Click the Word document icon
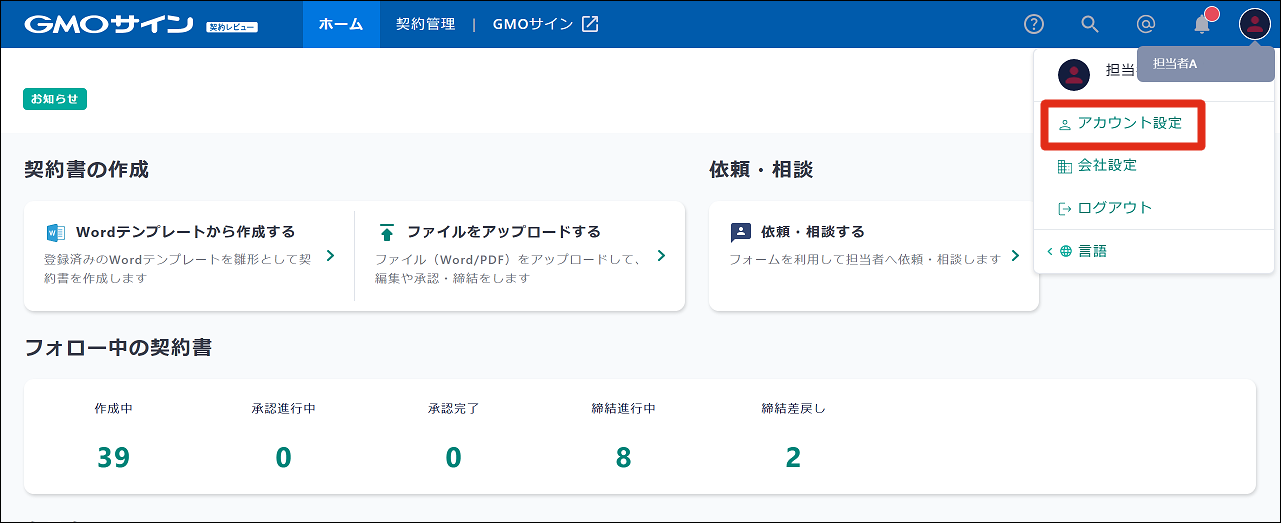The width and height of the screenshot is (1281, 523). coord(56,233)
